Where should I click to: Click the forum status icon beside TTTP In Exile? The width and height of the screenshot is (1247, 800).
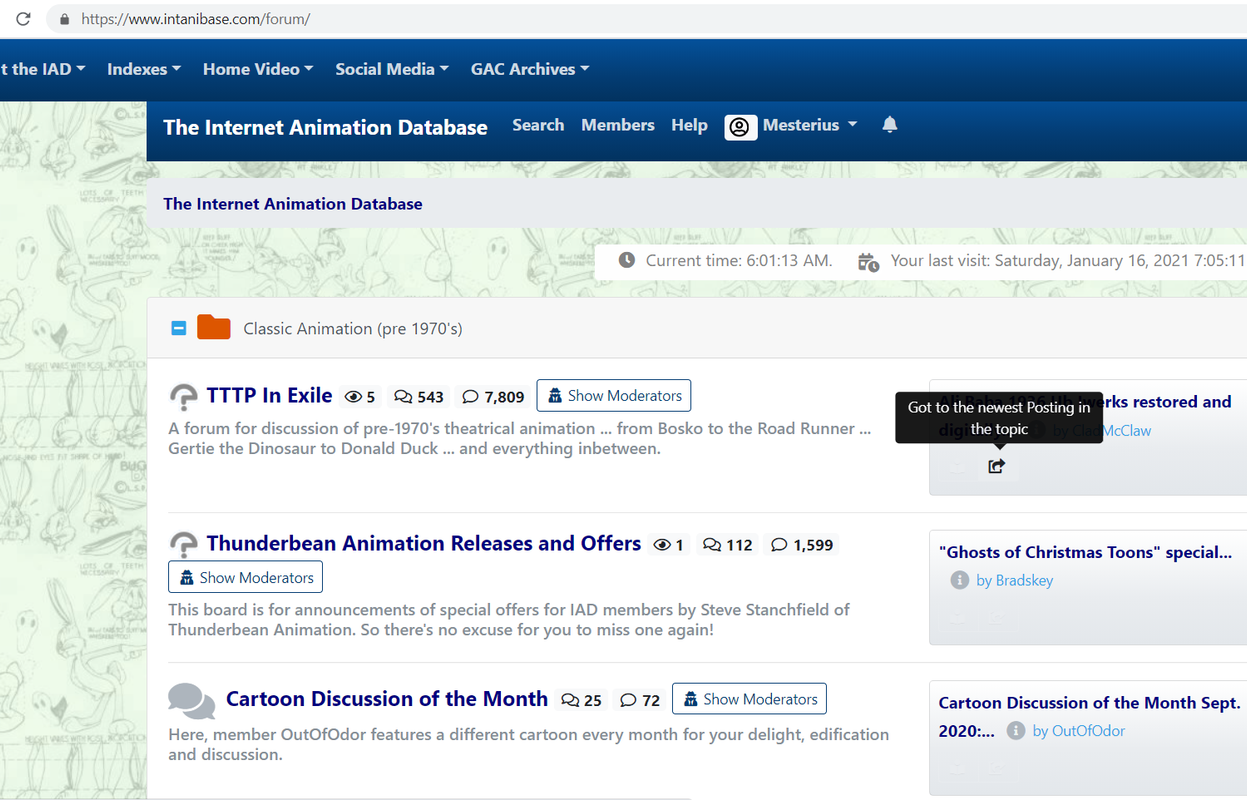coord(184,397)
